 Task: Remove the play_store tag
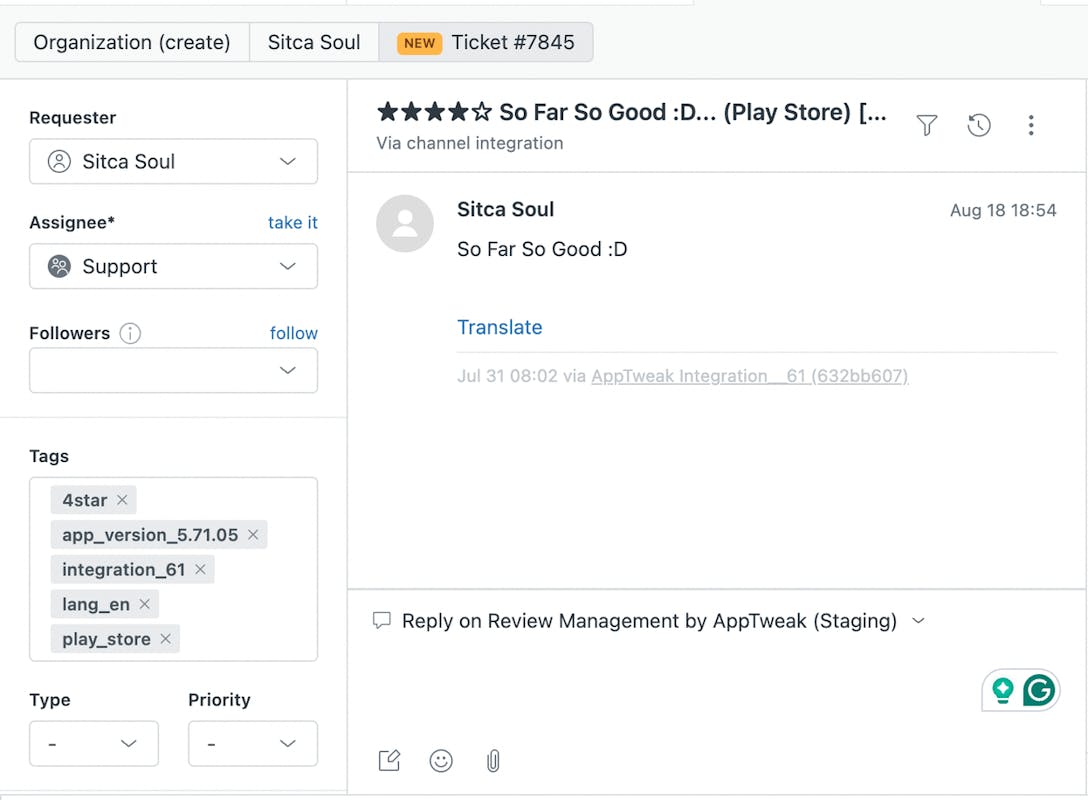[166, 639]
